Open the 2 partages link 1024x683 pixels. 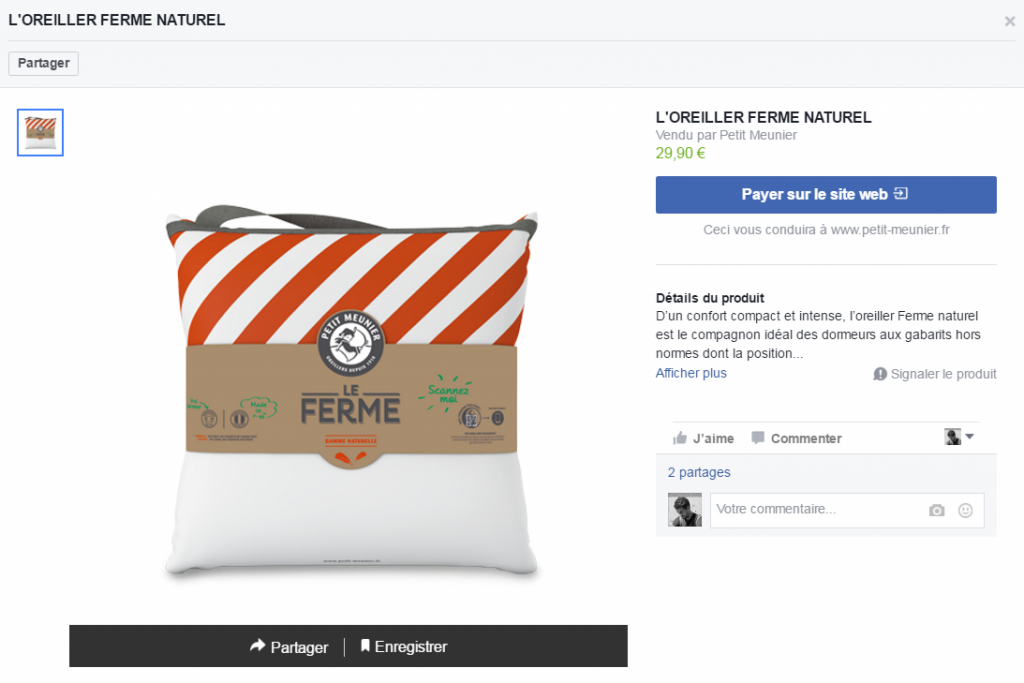coord(699,472)
